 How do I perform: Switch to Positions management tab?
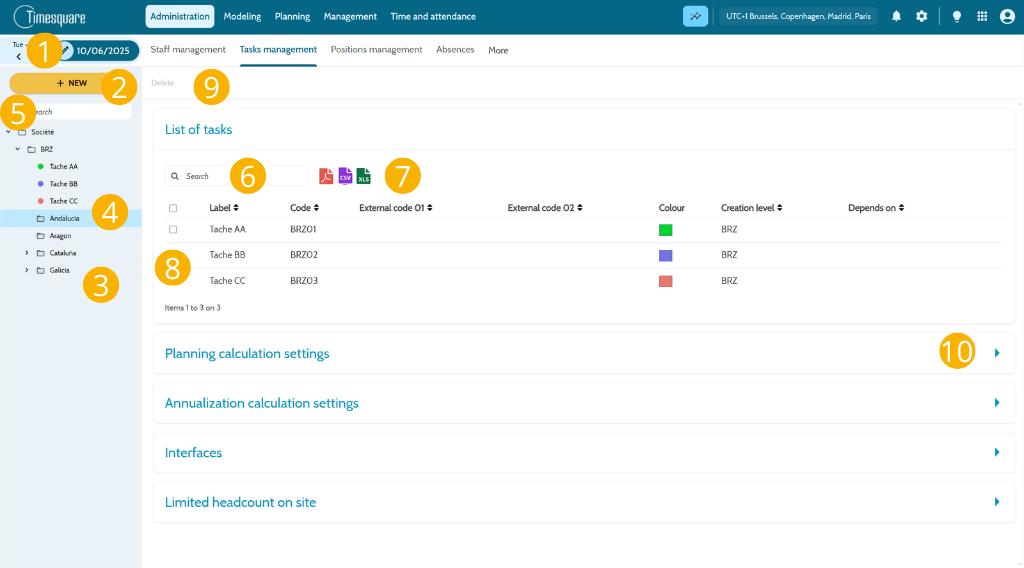pos(376,50)
